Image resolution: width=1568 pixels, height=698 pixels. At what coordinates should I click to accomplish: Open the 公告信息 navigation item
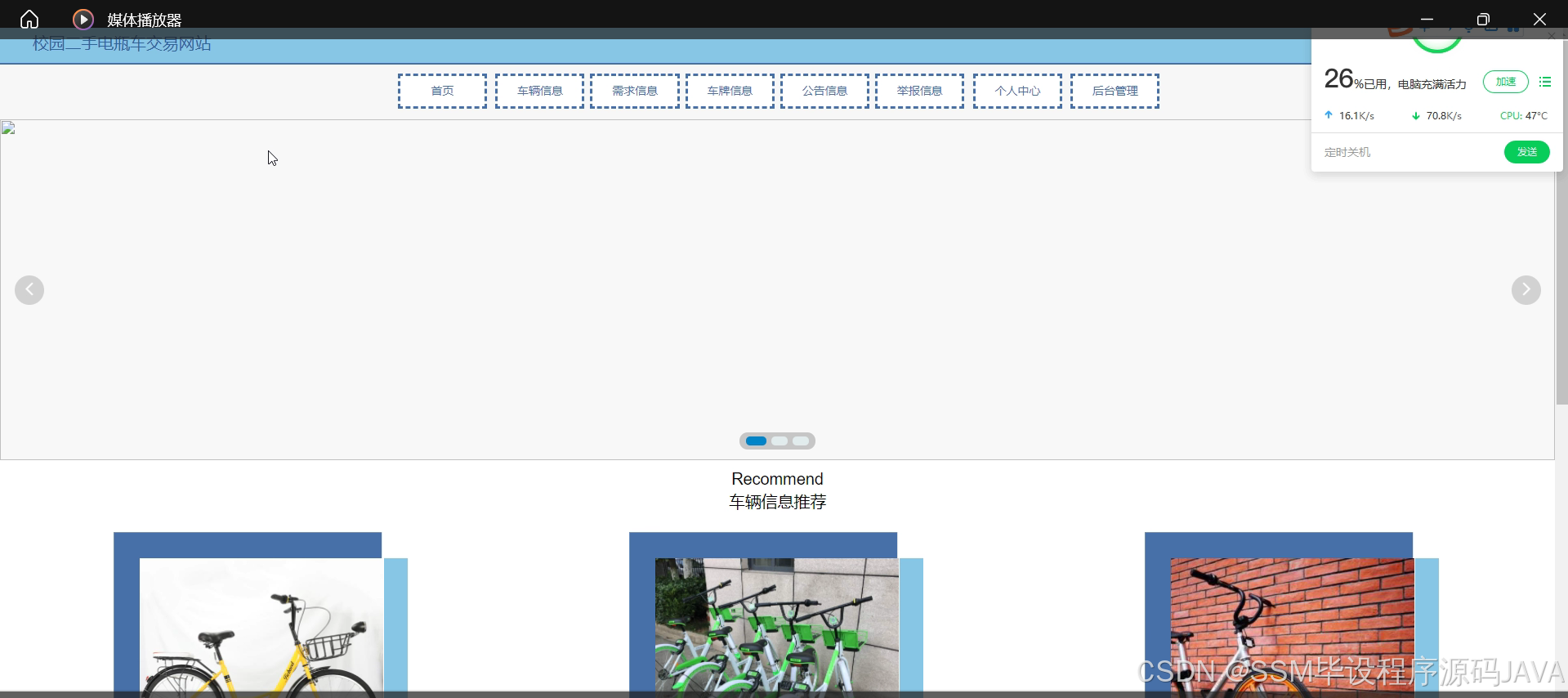click(824, 91)
